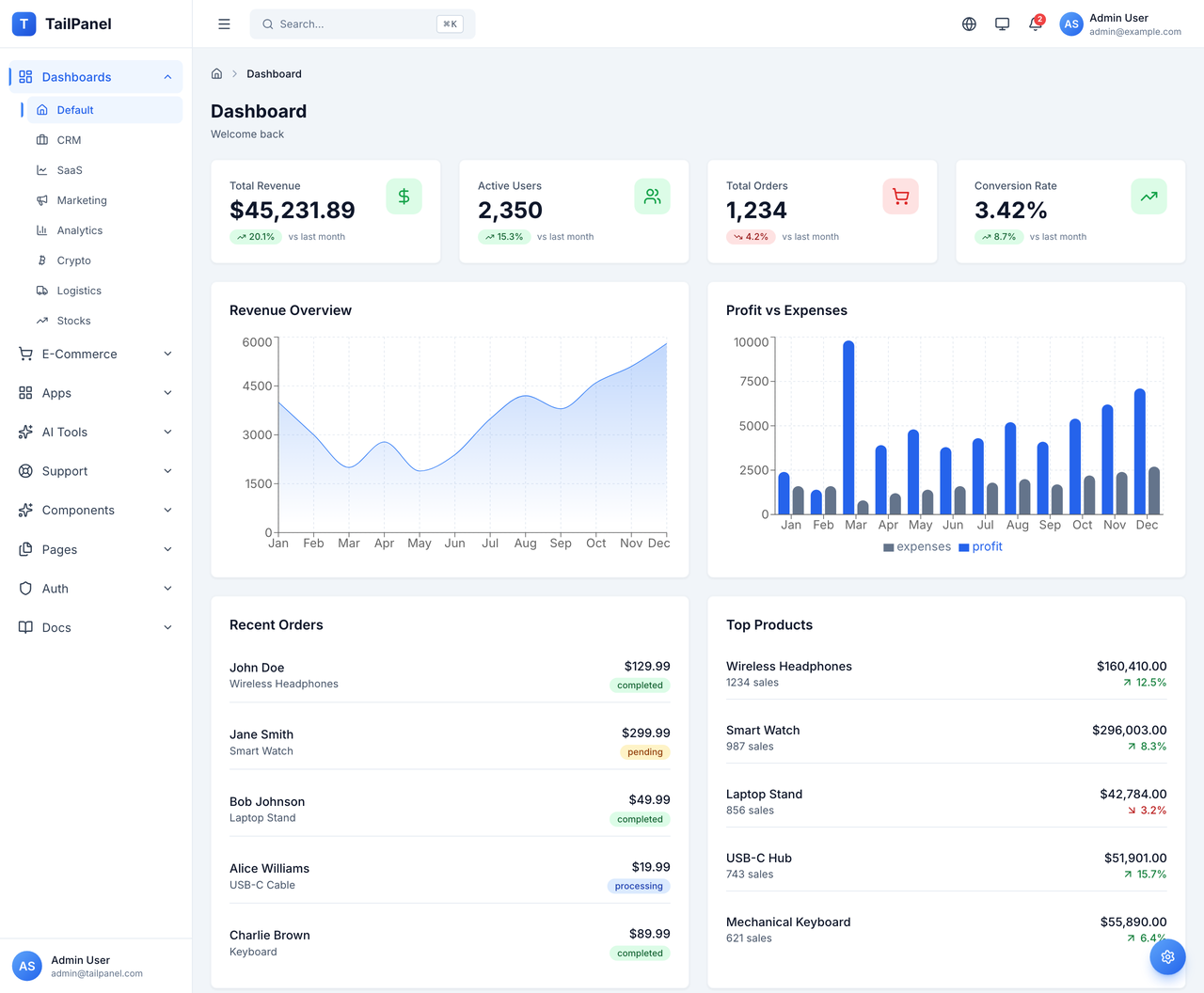Click the $45,231.89 revenue value
This screenshot has width=1204, height=993.
coord(293,211)
